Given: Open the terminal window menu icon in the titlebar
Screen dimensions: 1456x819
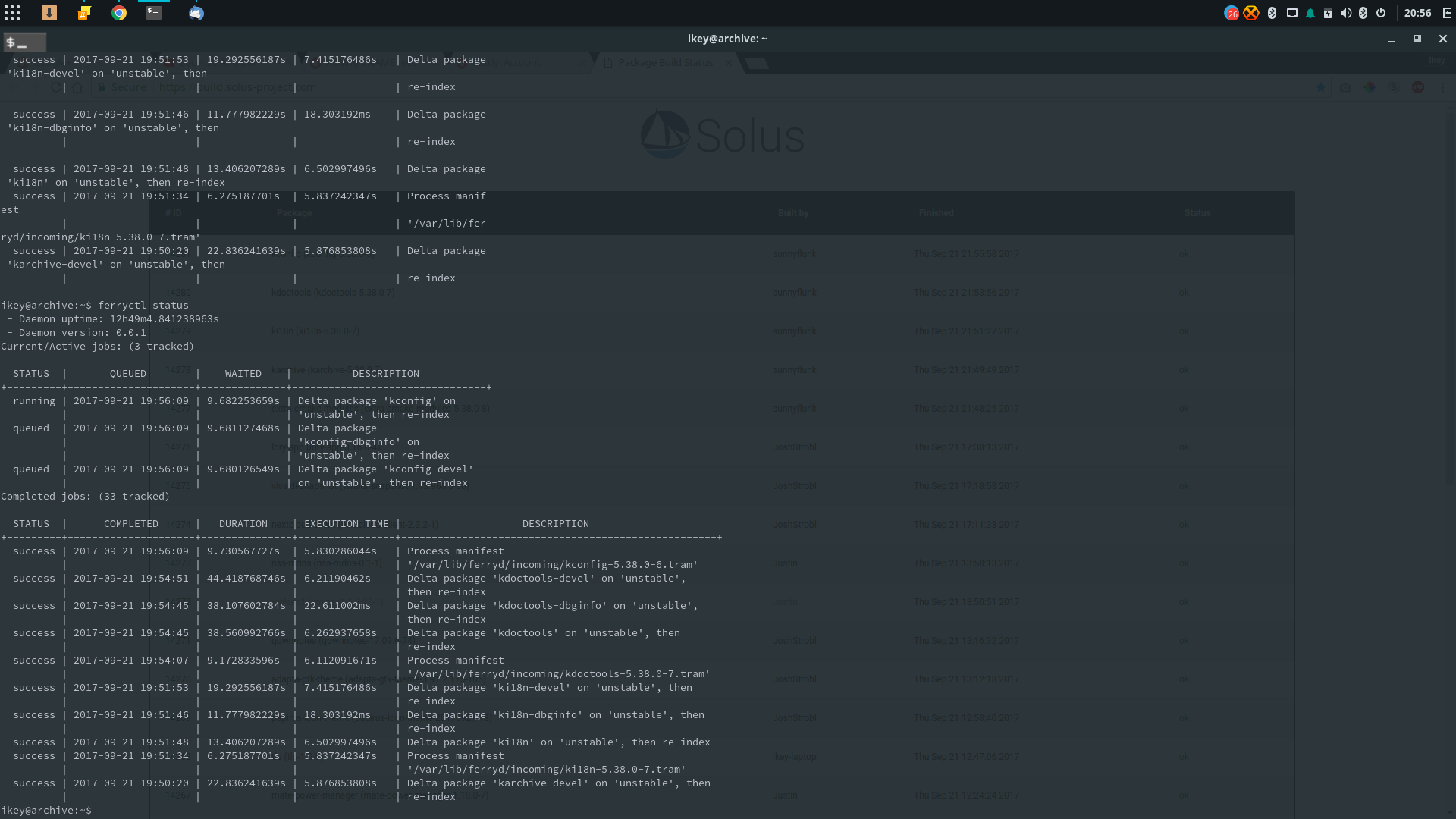Looking at the screenshot, I should (x=24, y=42).
